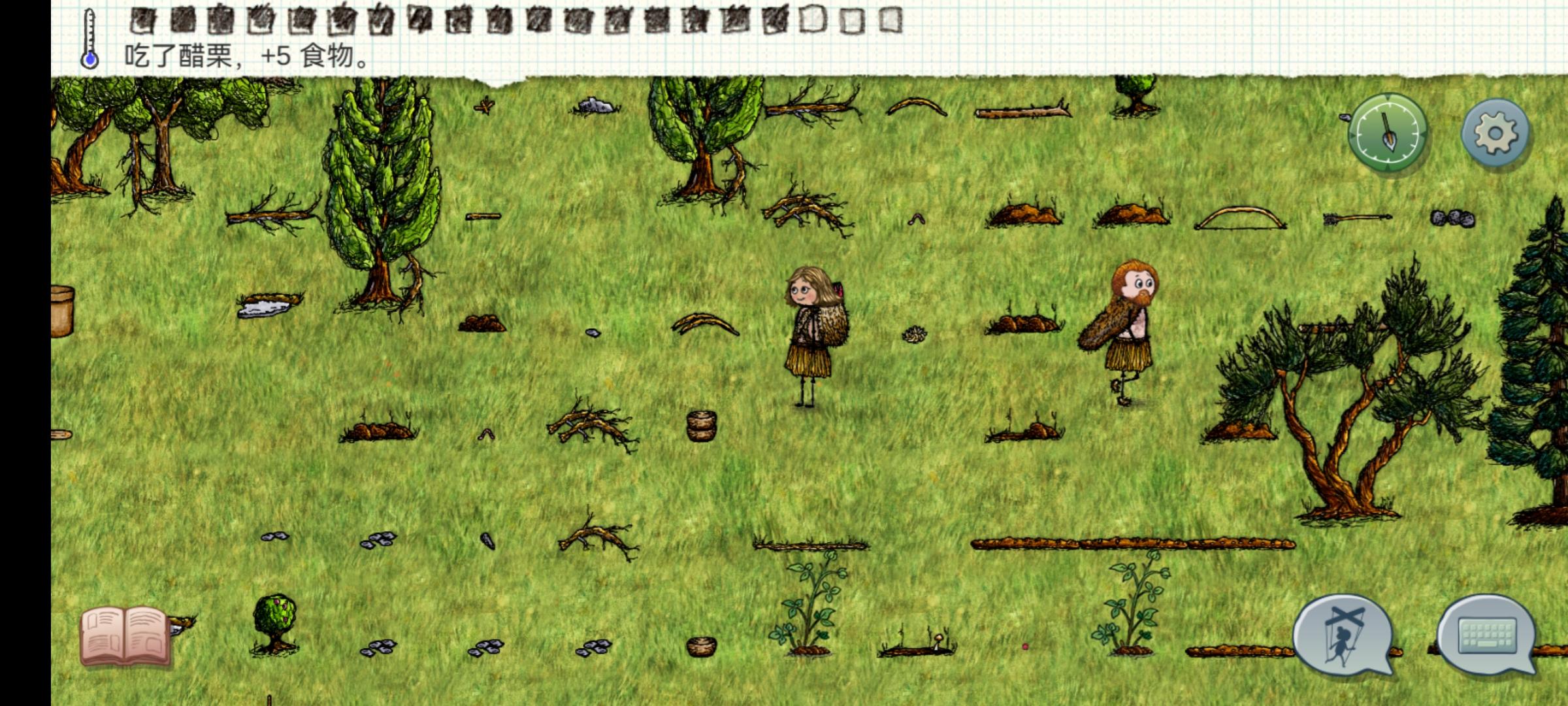
Task: Read the message 吃了醋栗，+5 食物。
Action: tap(247, 56)
